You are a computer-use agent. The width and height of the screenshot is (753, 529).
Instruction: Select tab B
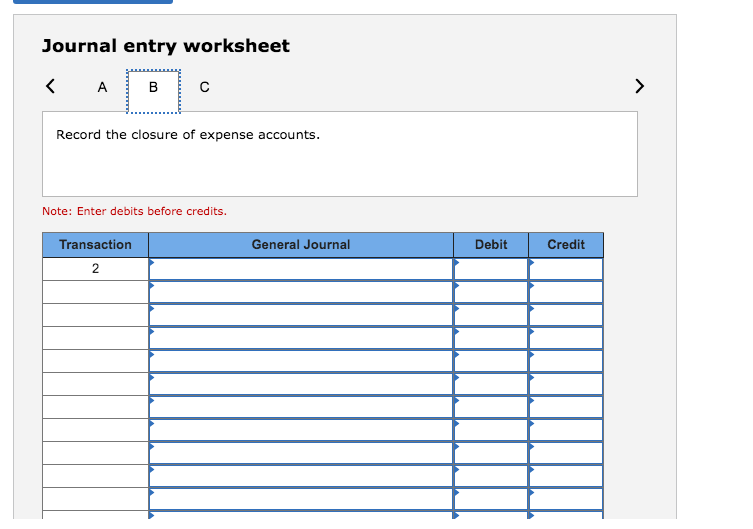(x=153, y=91)
